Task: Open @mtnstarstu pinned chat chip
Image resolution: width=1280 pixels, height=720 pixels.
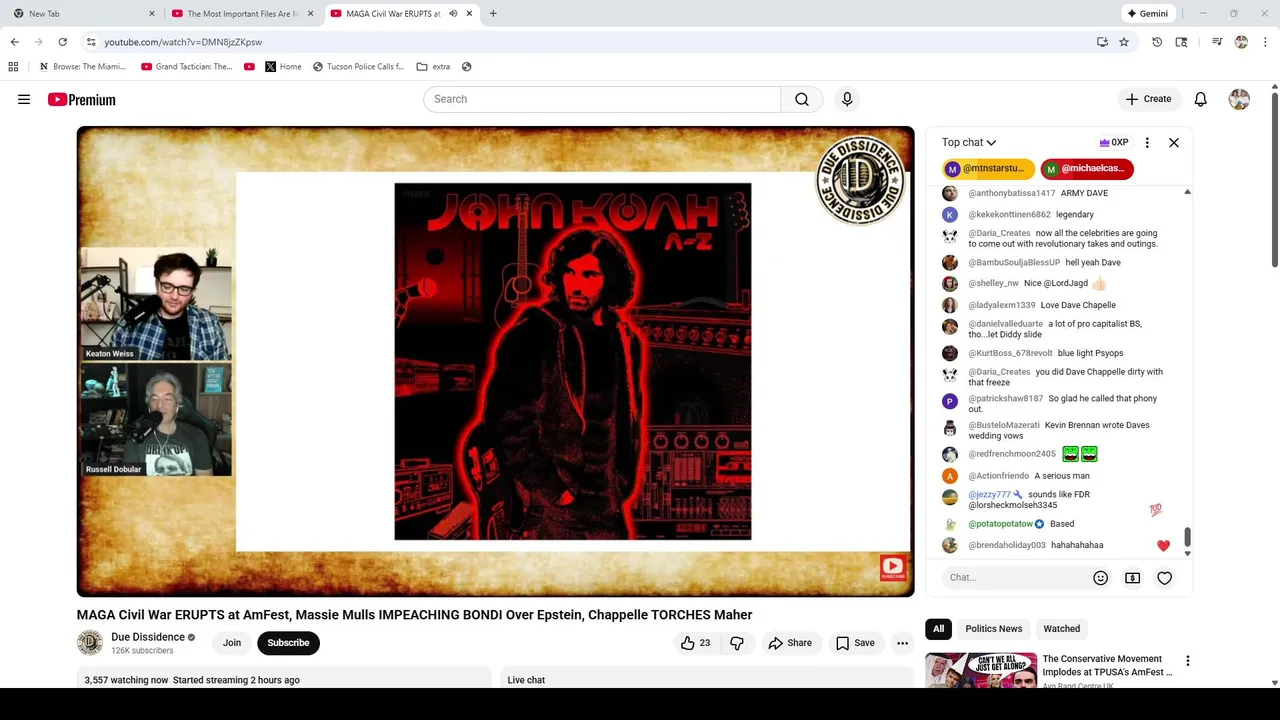Action: (987, 169)
